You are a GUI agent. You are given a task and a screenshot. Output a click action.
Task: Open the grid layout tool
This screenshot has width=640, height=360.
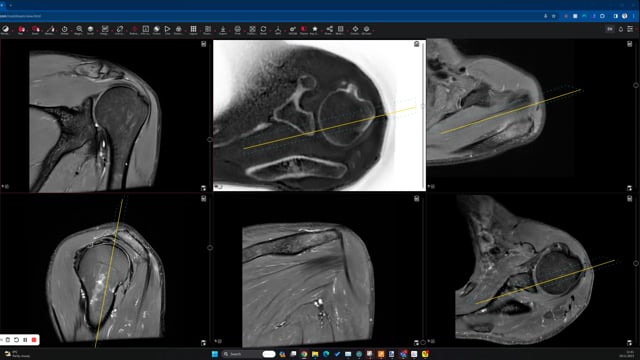[x=193, y=29]
